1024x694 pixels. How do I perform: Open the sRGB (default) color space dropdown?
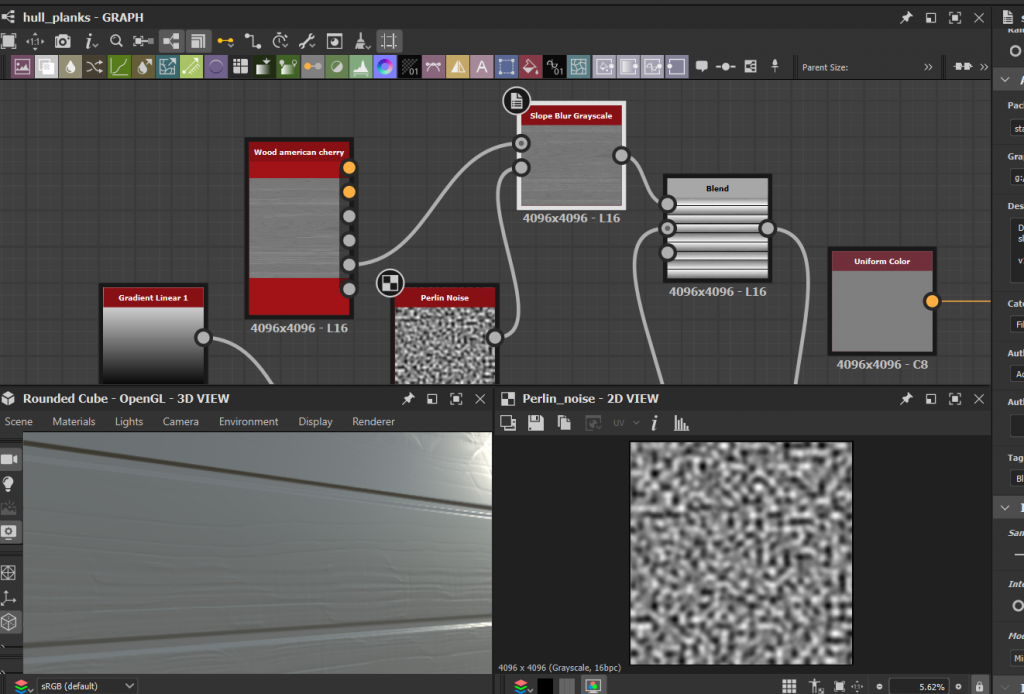[x=86, y=686]
